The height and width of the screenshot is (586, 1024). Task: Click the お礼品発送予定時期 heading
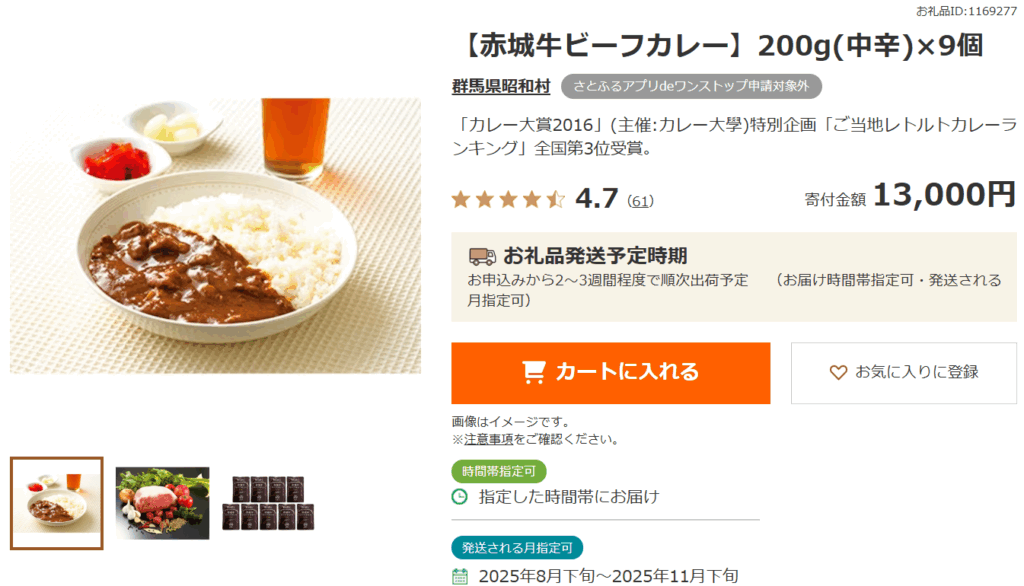point(595,255)
